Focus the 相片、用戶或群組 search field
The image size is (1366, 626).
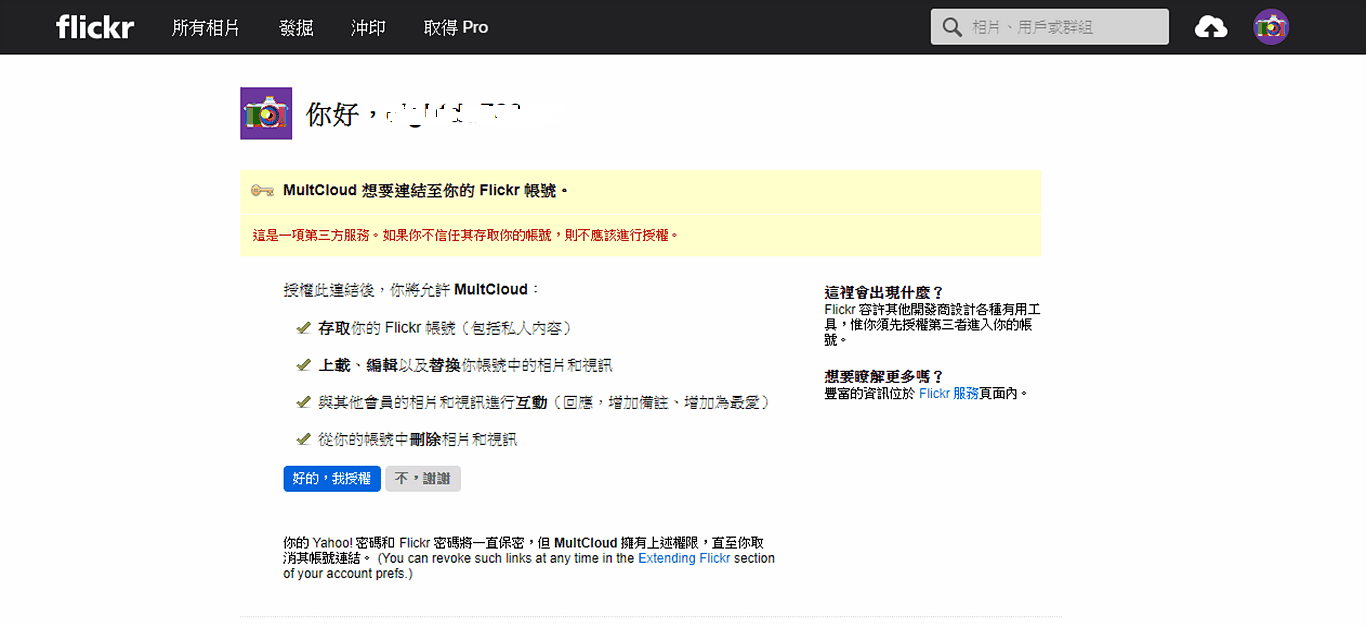(x=1050, y=27)
